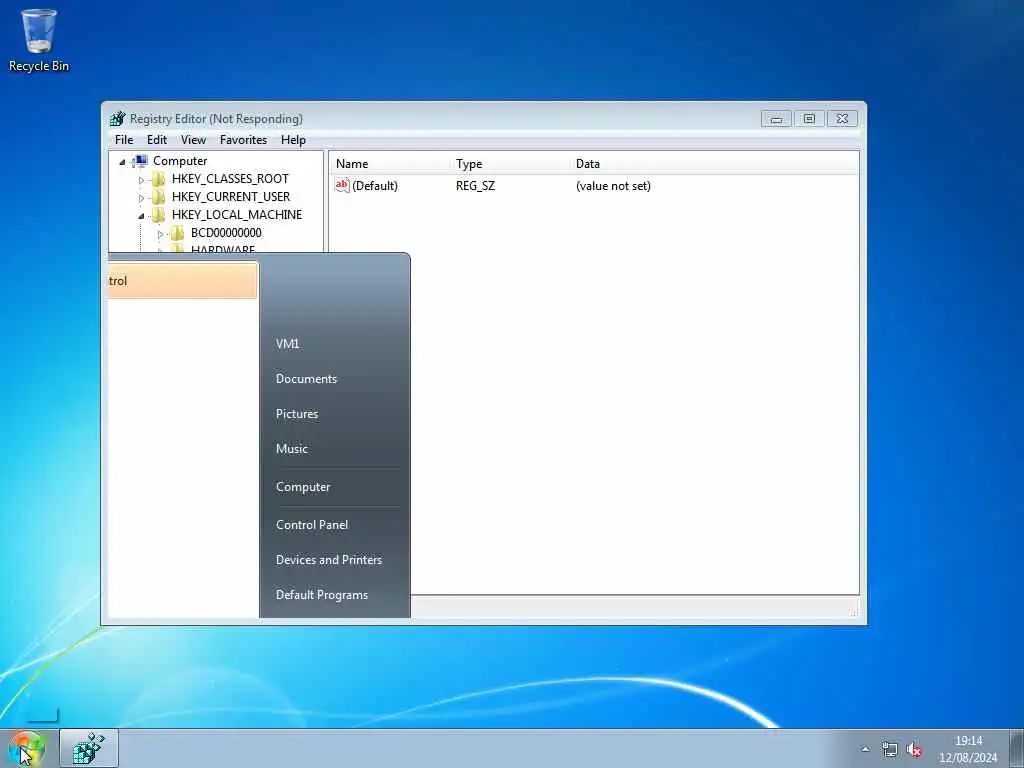Open the Favorites menu
Image resolution: width=1024 pixels, height=768 pixels.
click(244, 140)
